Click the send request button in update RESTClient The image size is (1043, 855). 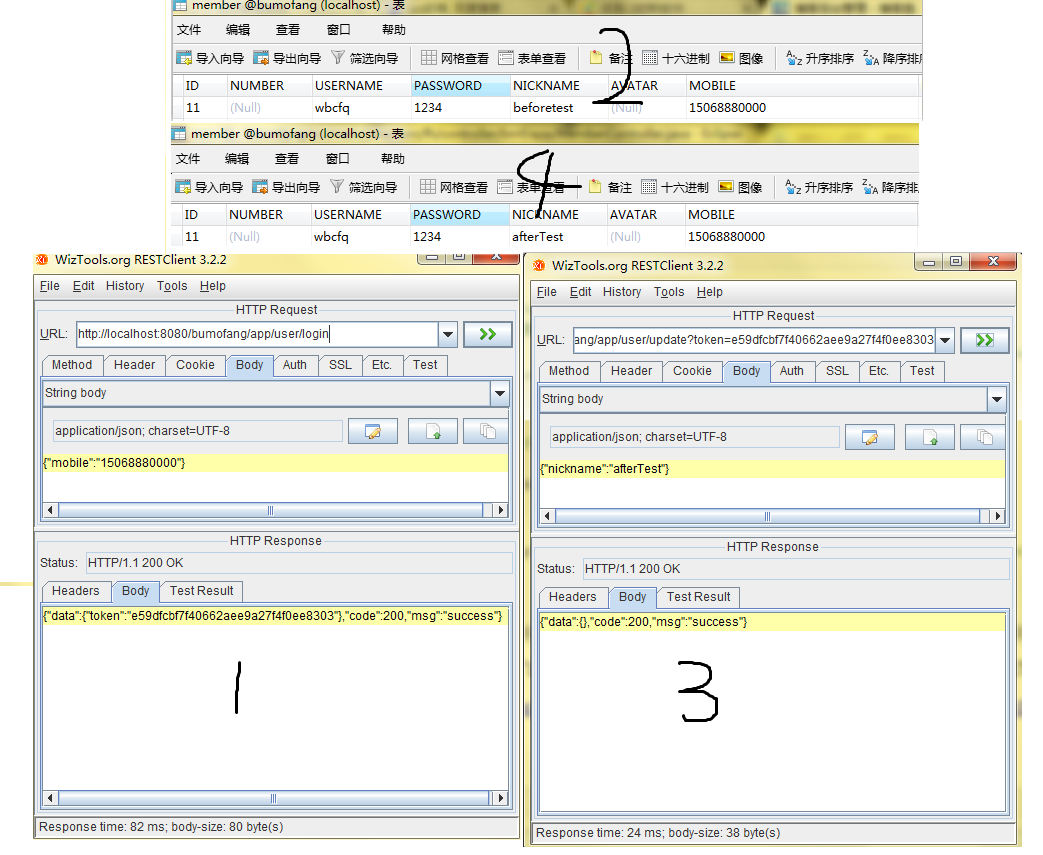click(x=984, y=340)
